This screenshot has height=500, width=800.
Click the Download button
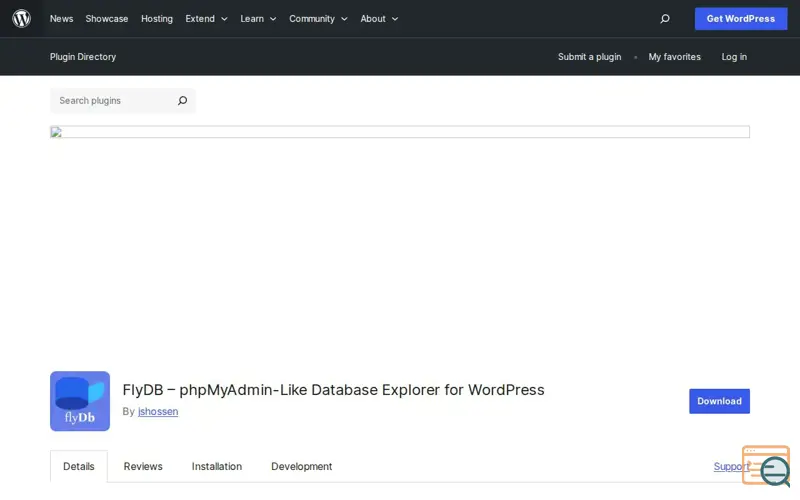tap(719, 401)
